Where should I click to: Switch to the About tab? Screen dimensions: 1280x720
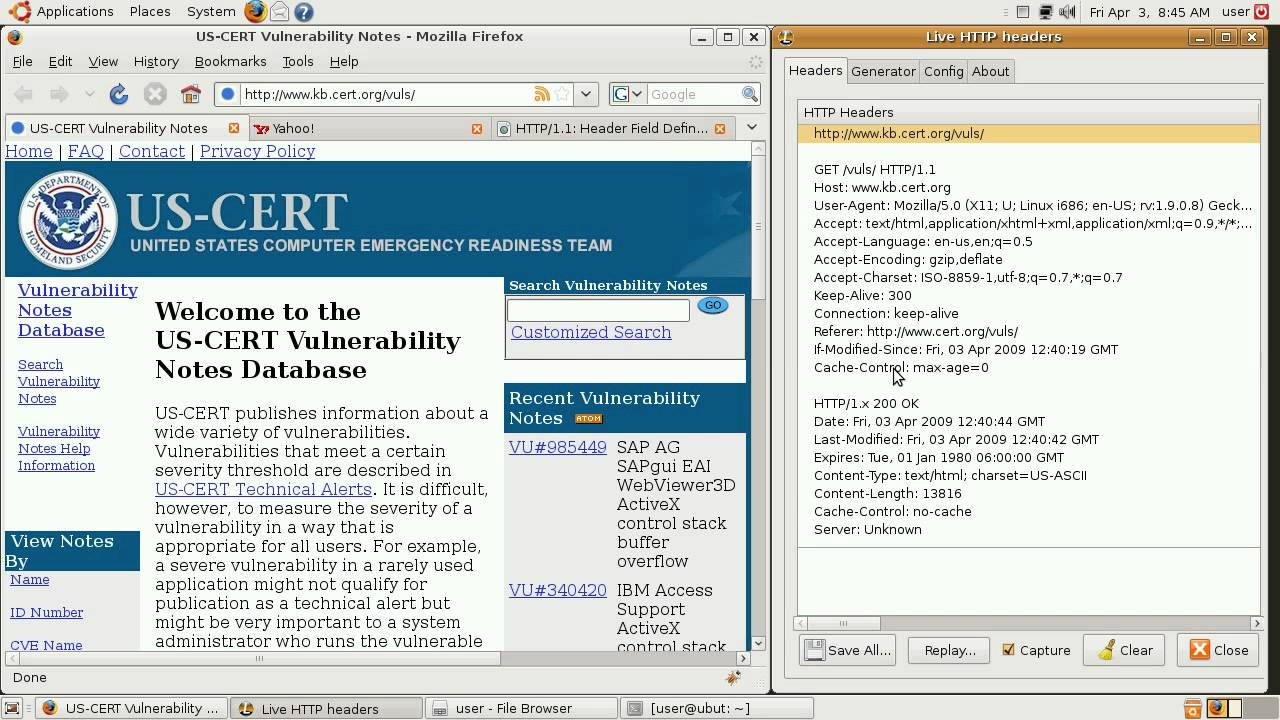(990, 71)
